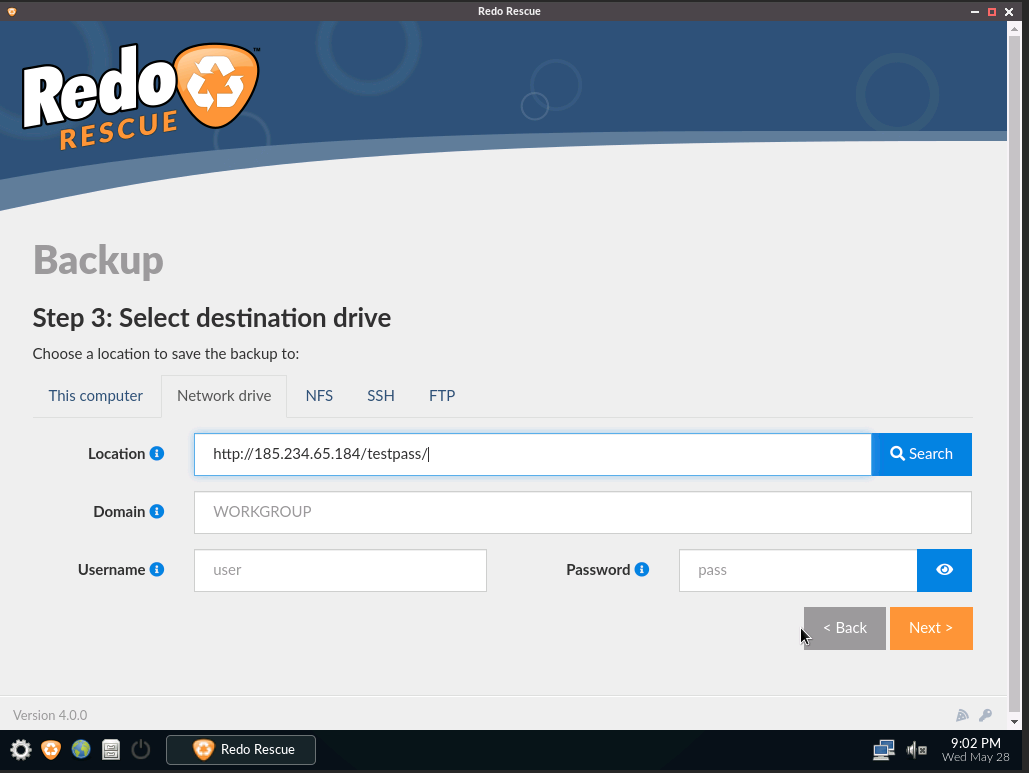
Task: Click the Location input field
Action: (533, 454)
